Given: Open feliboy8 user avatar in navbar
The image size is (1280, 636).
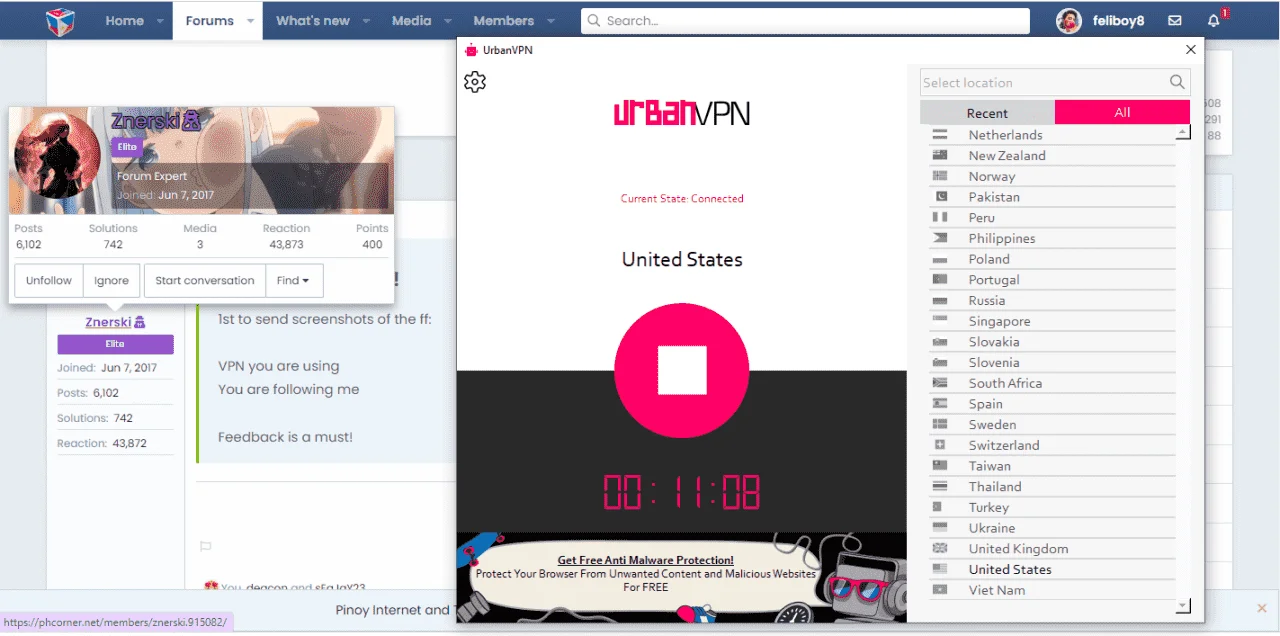Looking at the screenshot, I should (1069, 21).
